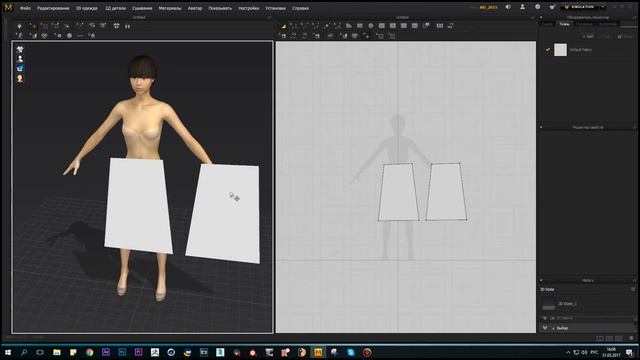The width and height of the screenshot is (640, 360).
Task: Select the 3D pattern in front of the avatar
Action: click(138, 206)
